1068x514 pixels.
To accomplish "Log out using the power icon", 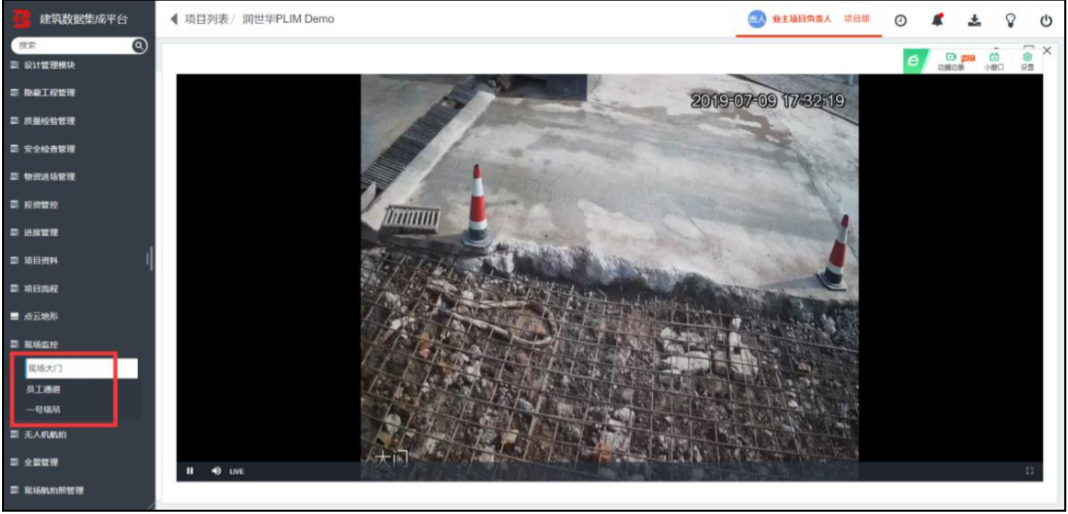I will (x=1046, y=20).
